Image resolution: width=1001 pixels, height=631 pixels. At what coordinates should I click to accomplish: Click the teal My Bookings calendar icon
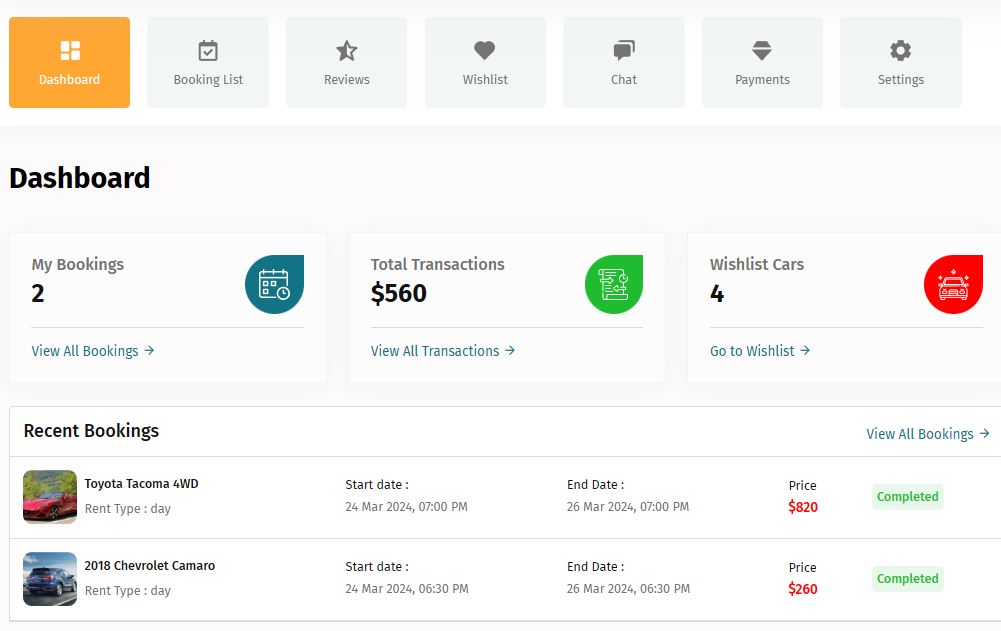tap(275, 284)
